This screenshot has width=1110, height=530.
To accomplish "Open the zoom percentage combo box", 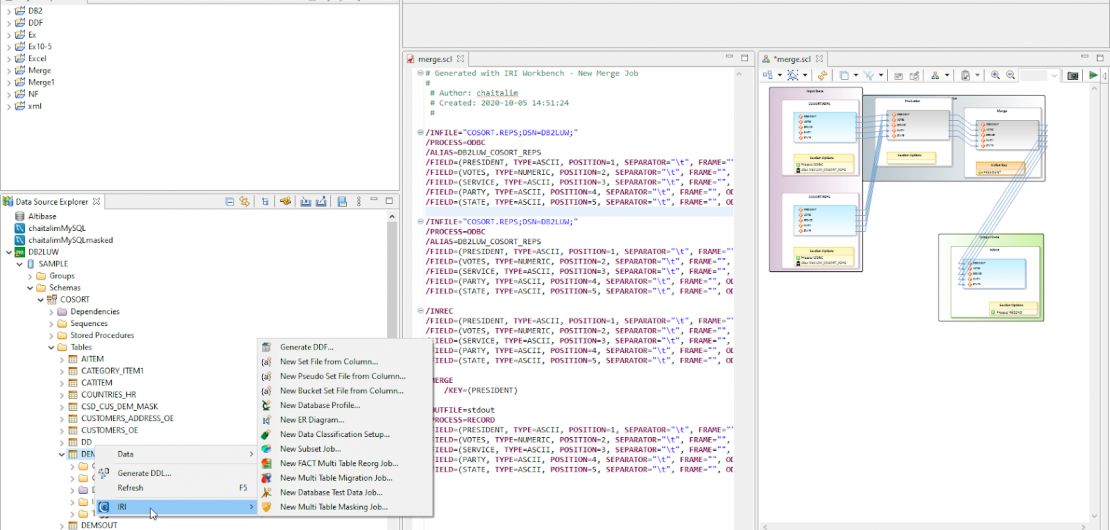I will tap(1039, 75).
